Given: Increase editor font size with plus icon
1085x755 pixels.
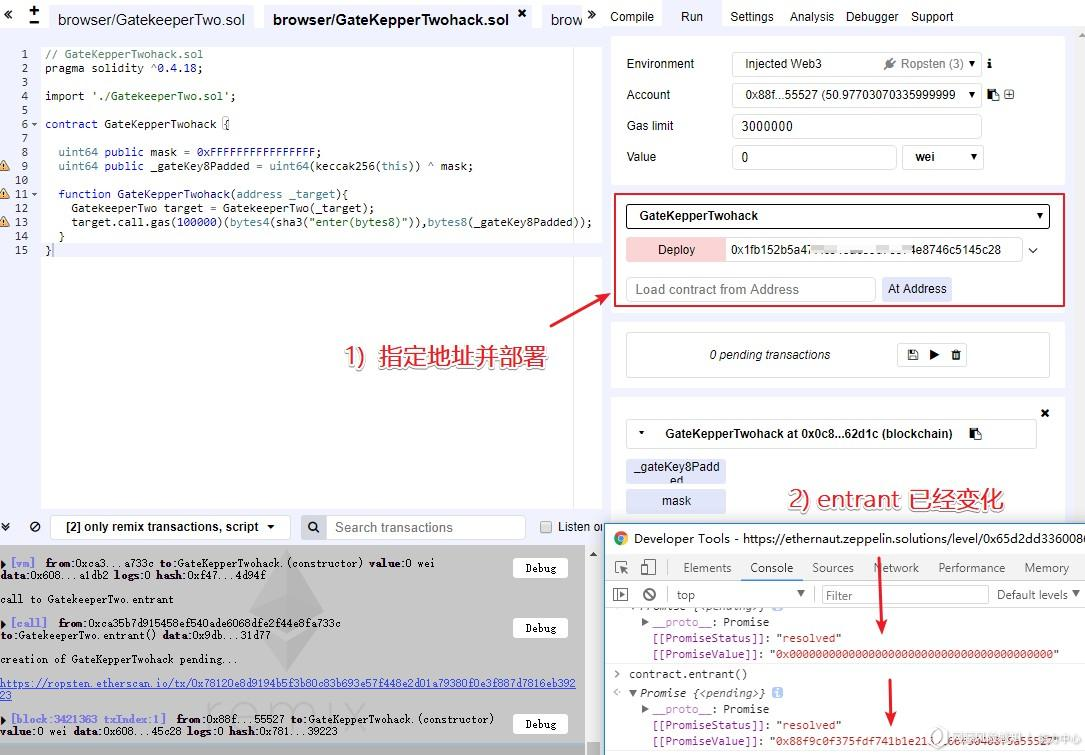Looking at the screenshot, I should 34,10.
